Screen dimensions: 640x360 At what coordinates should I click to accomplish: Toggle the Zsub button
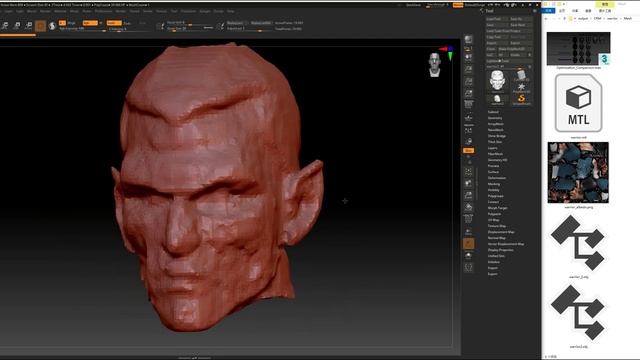pyautogui.click(x=127, y=23)
